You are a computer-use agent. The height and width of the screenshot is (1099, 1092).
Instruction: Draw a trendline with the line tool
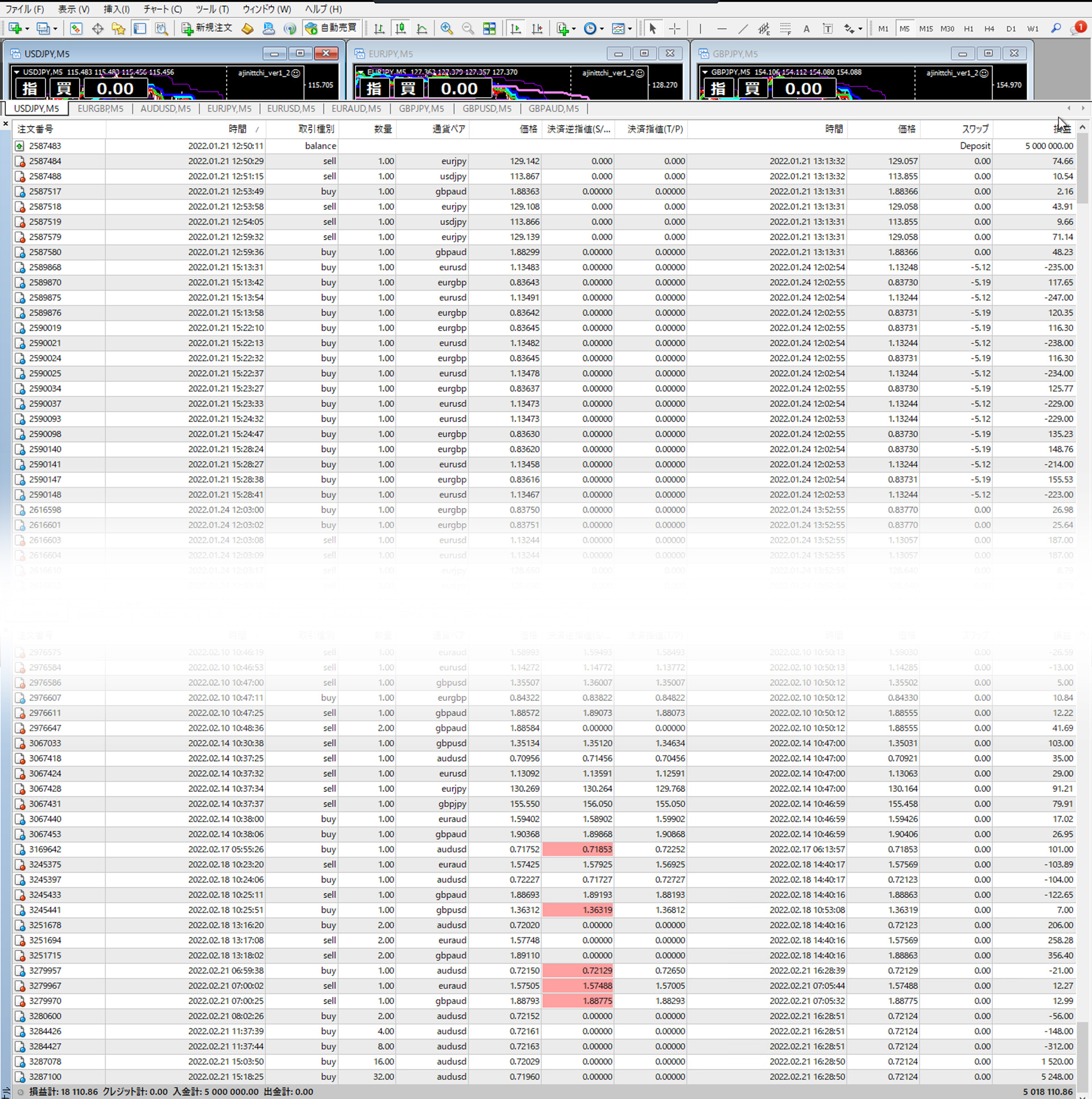point(743,28)
